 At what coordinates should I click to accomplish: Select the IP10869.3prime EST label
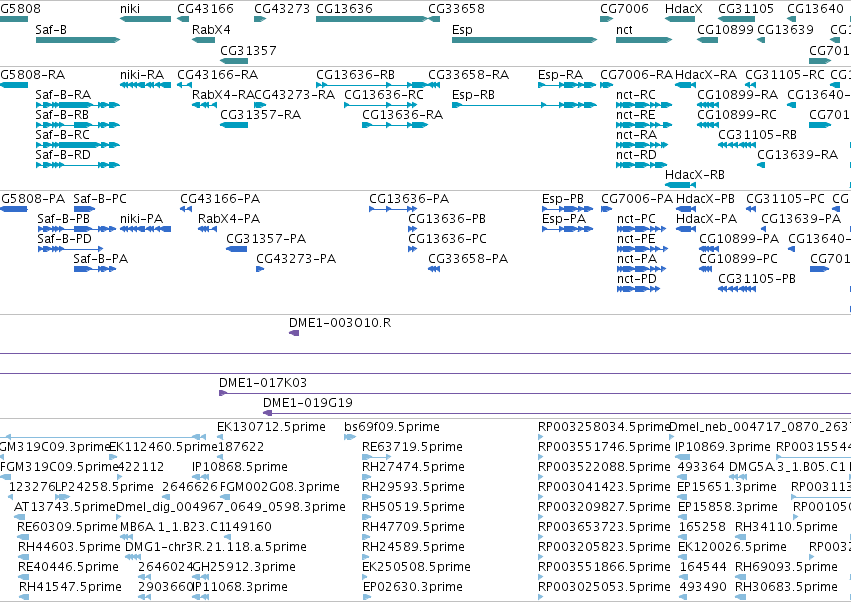point(722,447)
